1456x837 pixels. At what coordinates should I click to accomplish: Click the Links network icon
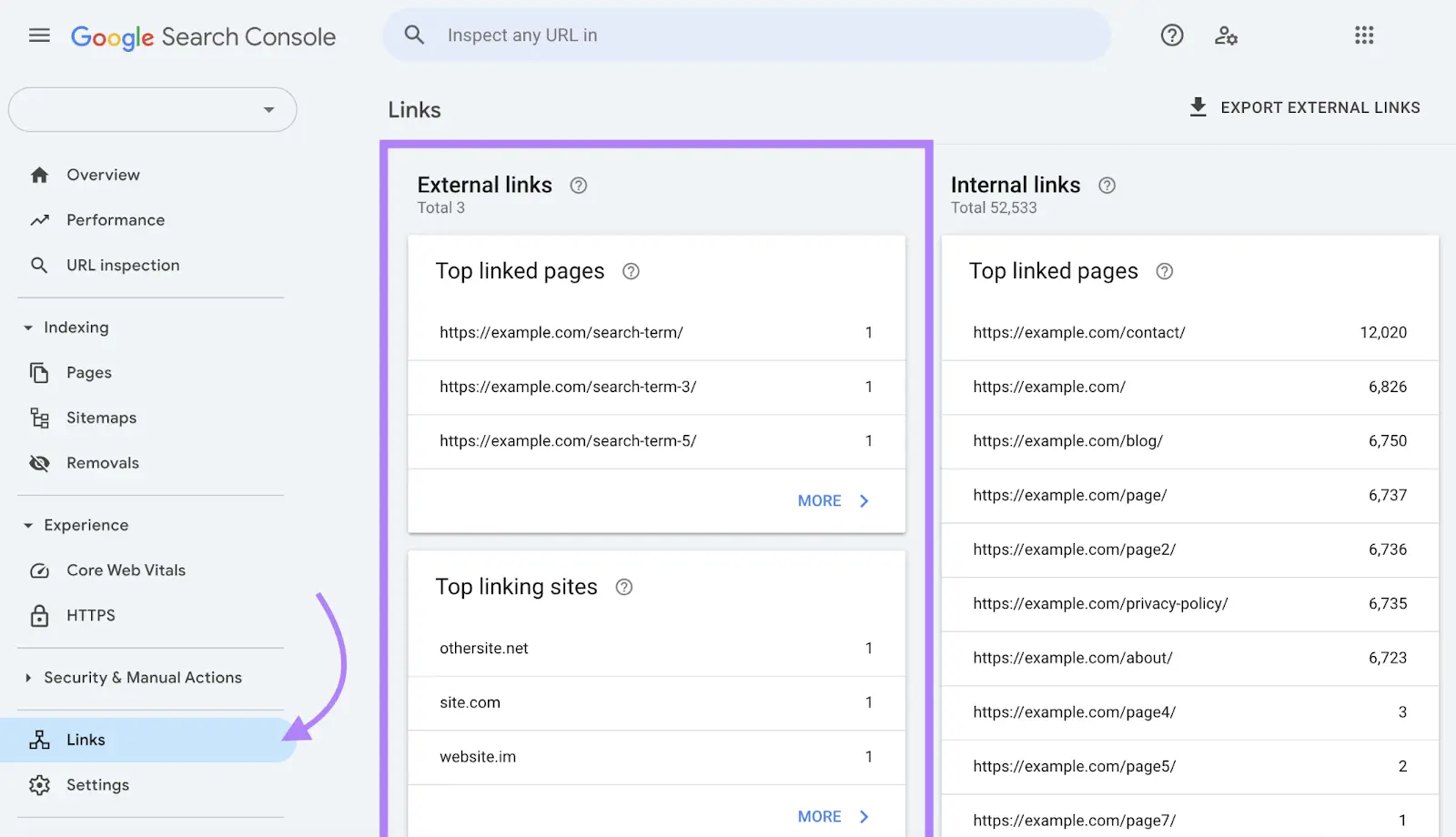point(39,740)
